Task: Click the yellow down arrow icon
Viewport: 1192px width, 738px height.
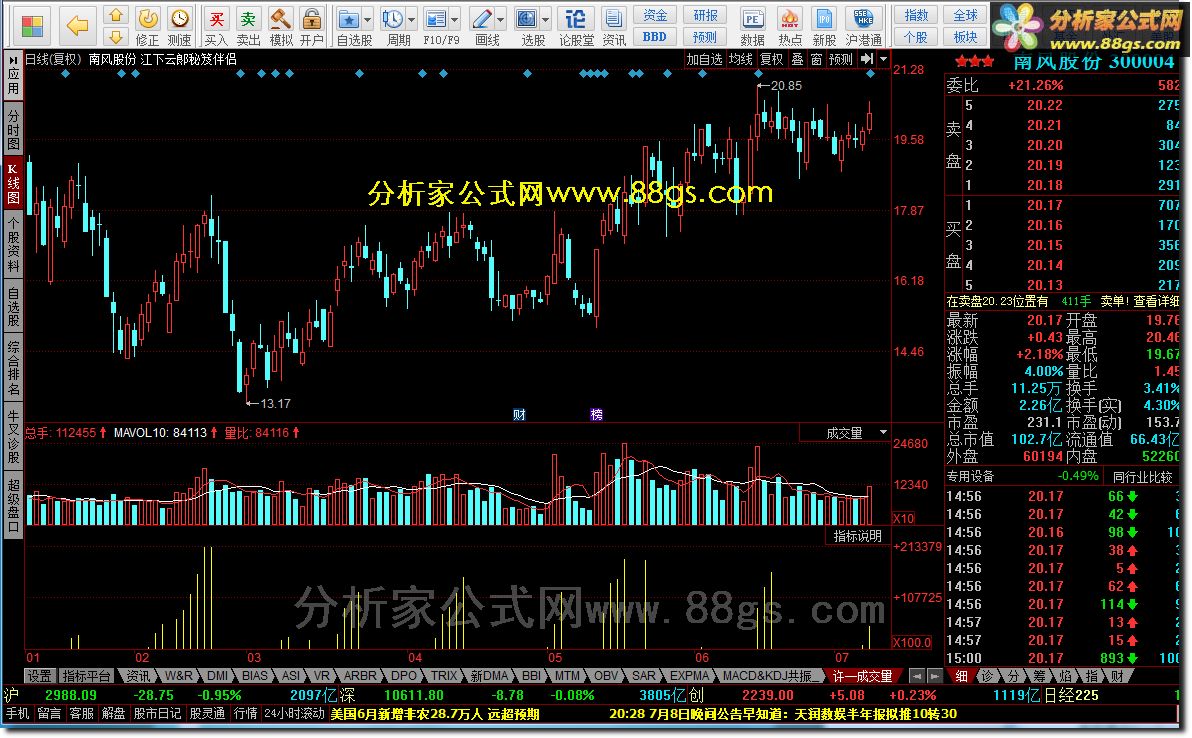Action: pos(116,36)
